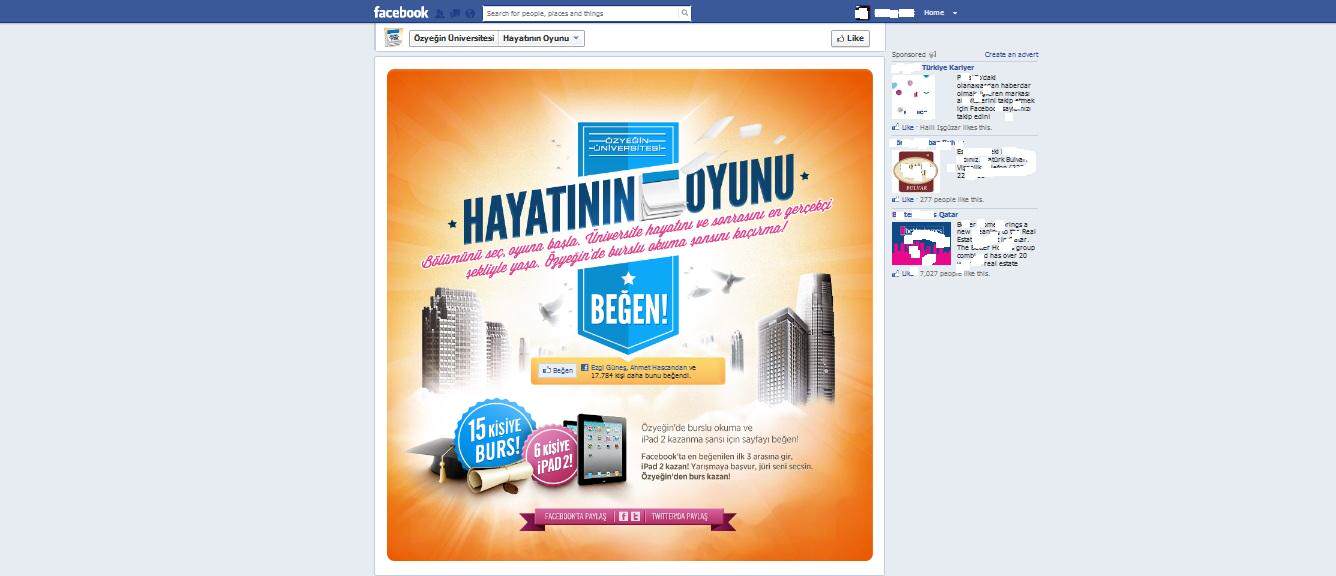Open friend requests icon in top bar
This screenshot has width=1336, height=576.
[440, 14]
